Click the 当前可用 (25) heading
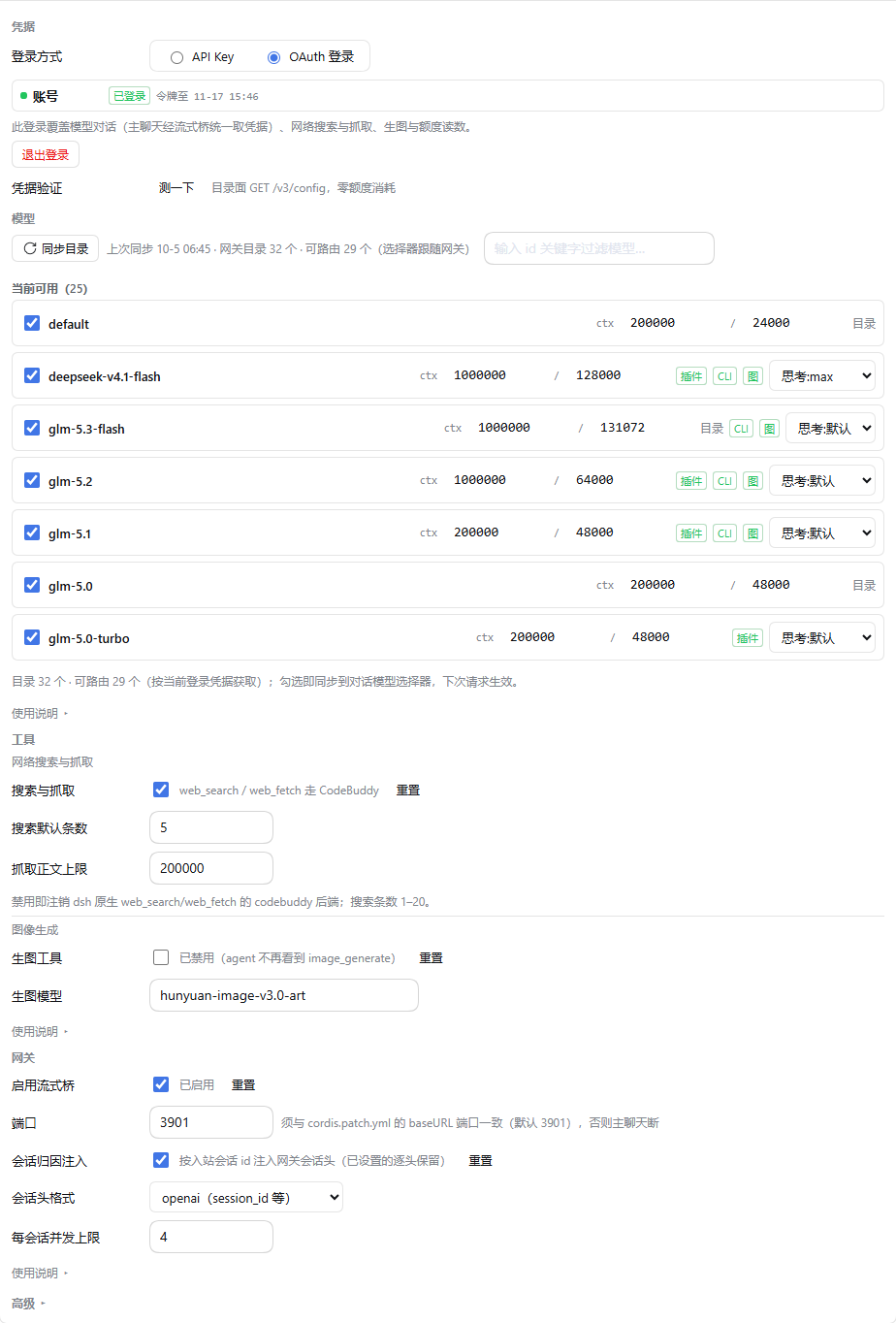This screenshot has height=1323, width=896. pos(49,288)
